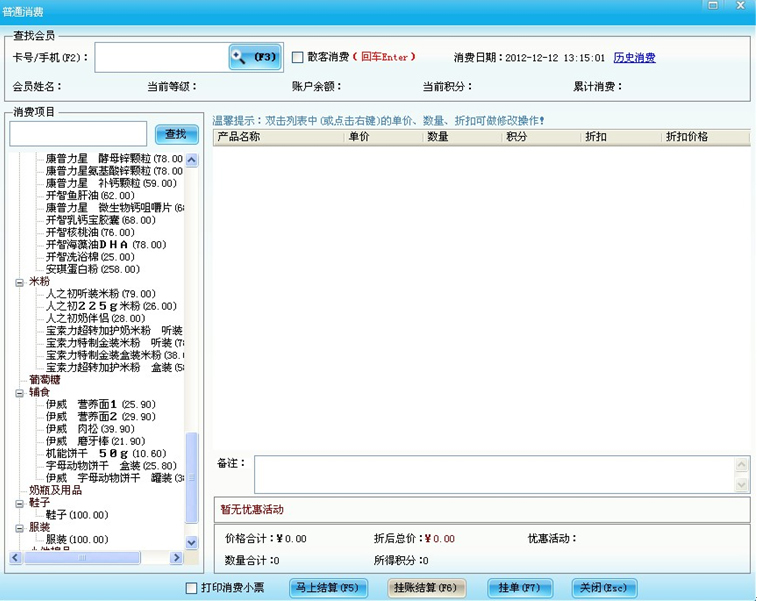
Task: Select 开智乳钙宝胶囊 (68.00)
Action: point(100,220)
